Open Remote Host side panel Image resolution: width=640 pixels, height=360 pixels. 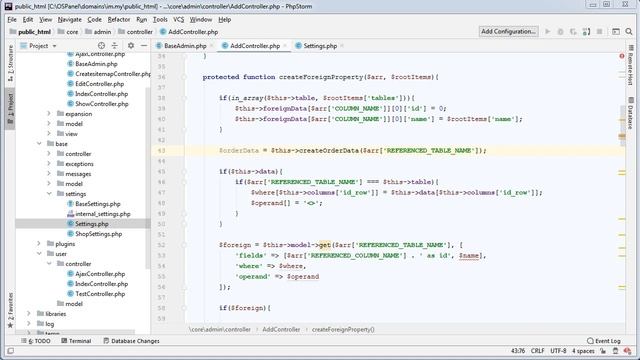[x=631, y=64]
